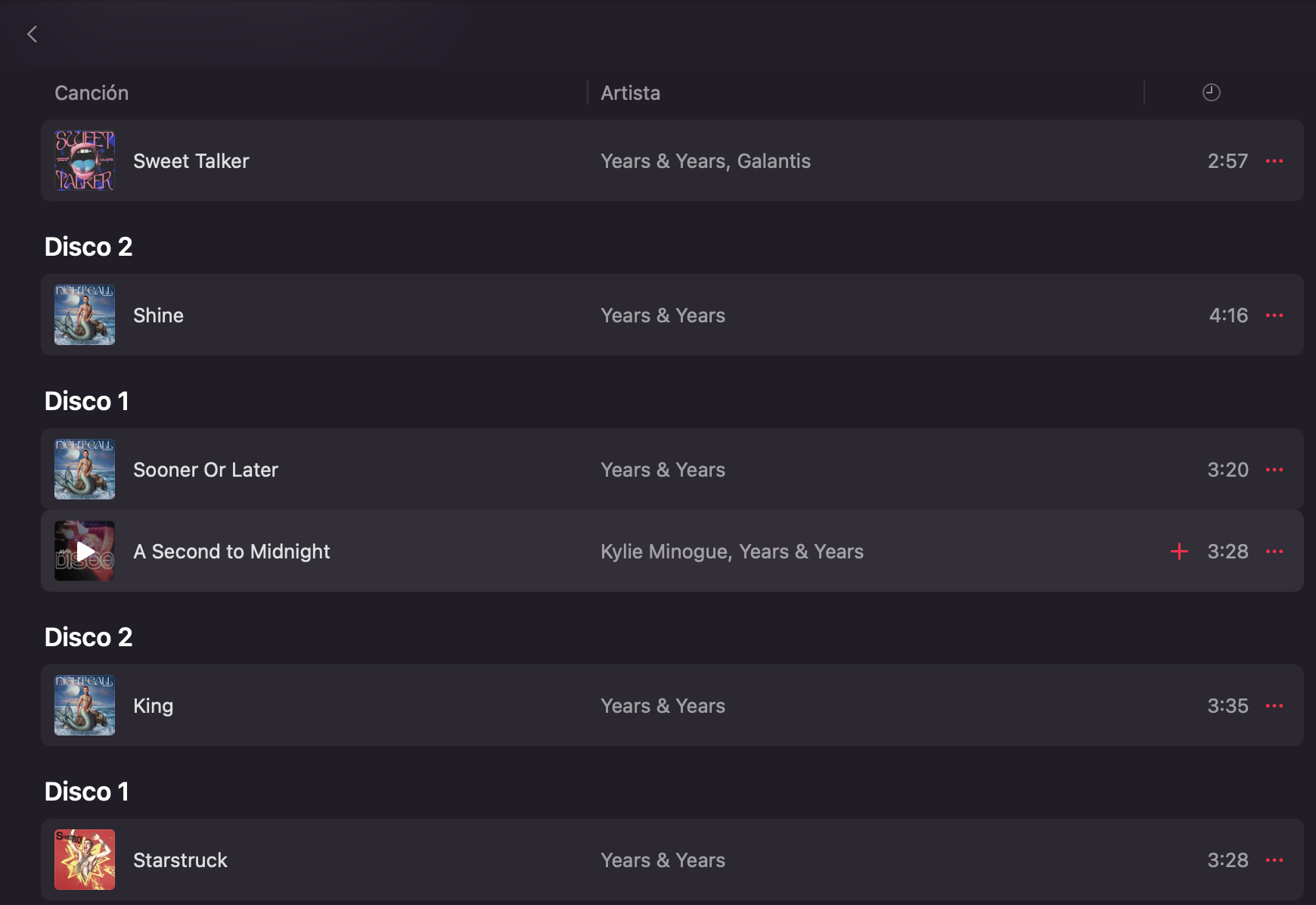Image resolution: width=1316 pixels, height=905 pixels.
Task: Click the Artista column header
Action: 630,93
